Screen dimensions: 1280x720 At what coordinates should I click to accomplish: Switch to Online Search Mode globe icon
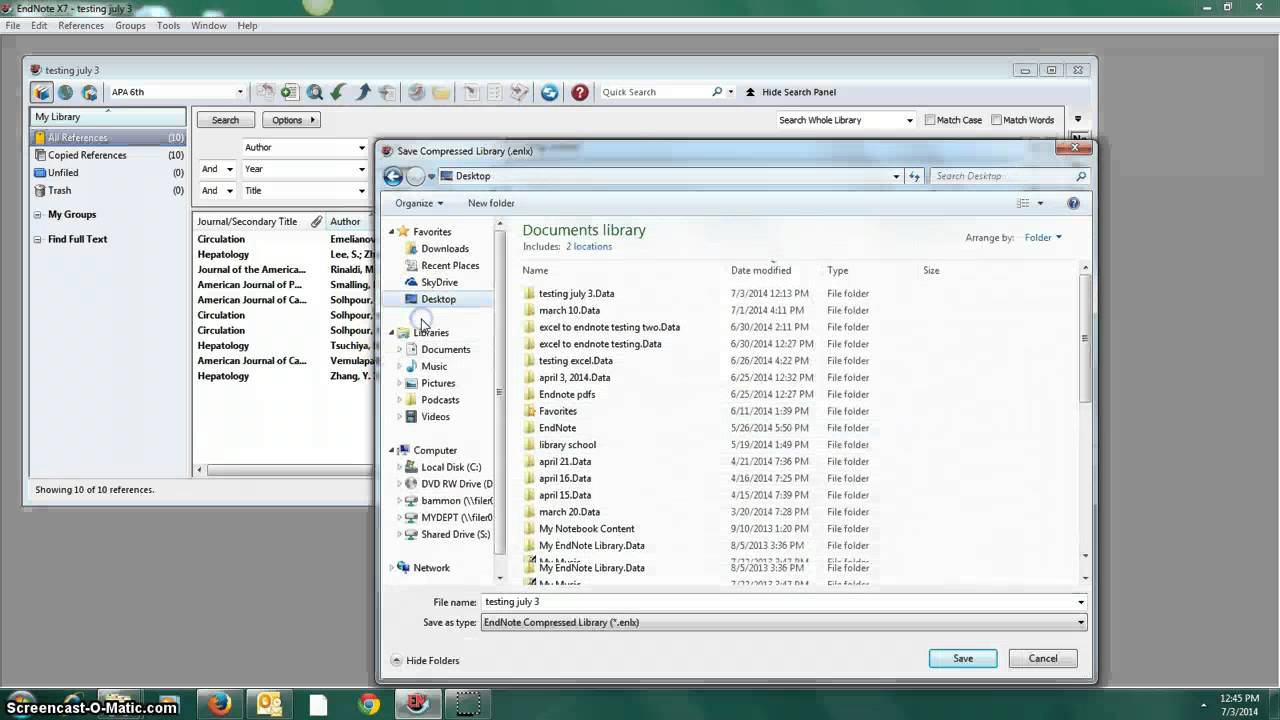click(66, 92)
